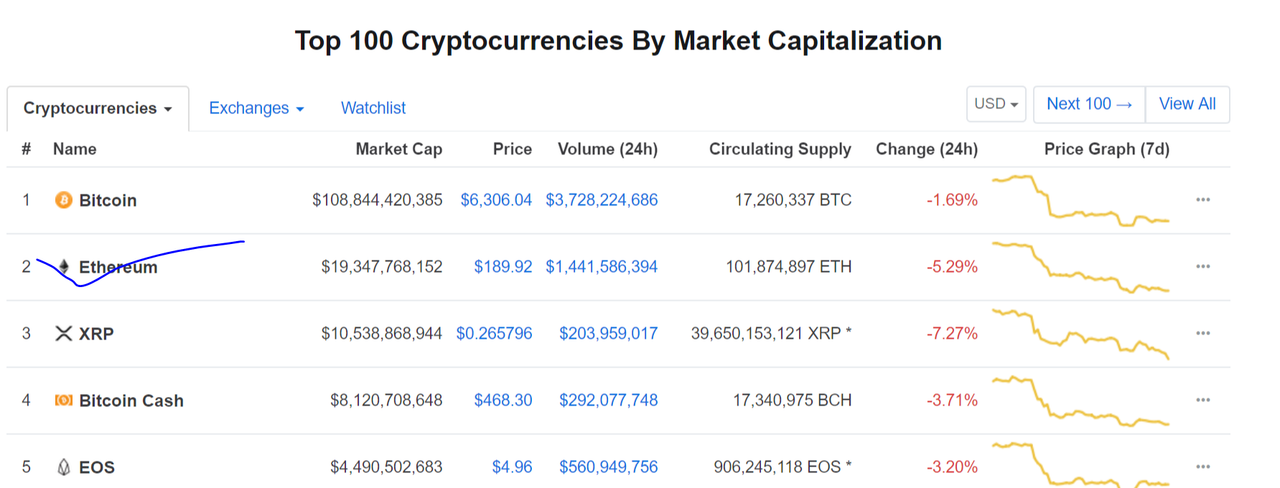This screenshot has width=1280, height=488.
Task: Open the three-dot menu for Bitcoin Cash
Action: pyautogui.click(x=1203, y=400)
